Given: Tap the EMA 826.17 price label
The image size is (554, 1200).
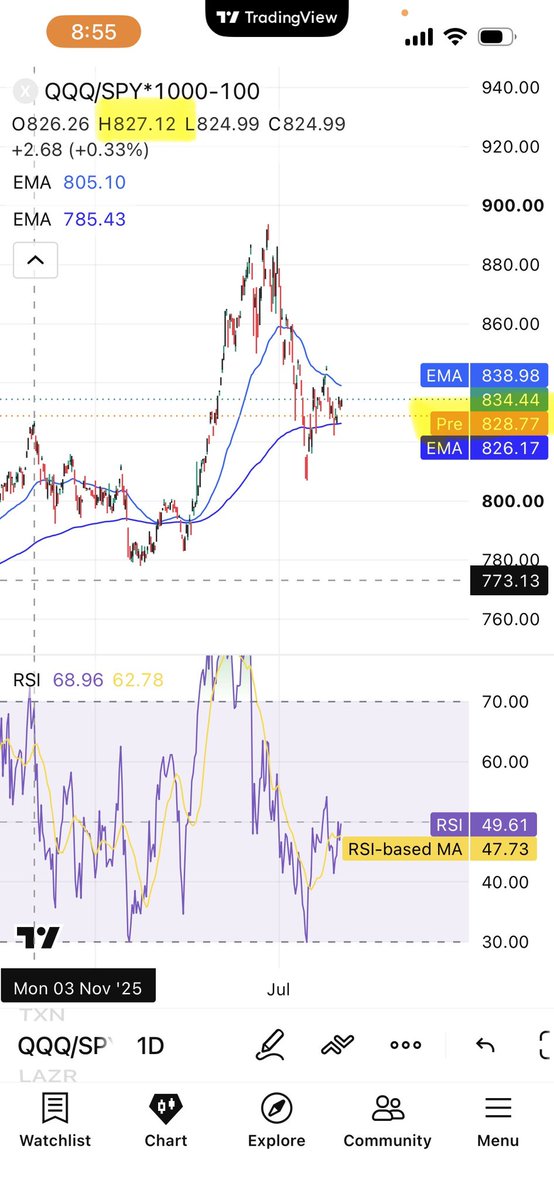Looking at the screenshot, I should 484,448.
